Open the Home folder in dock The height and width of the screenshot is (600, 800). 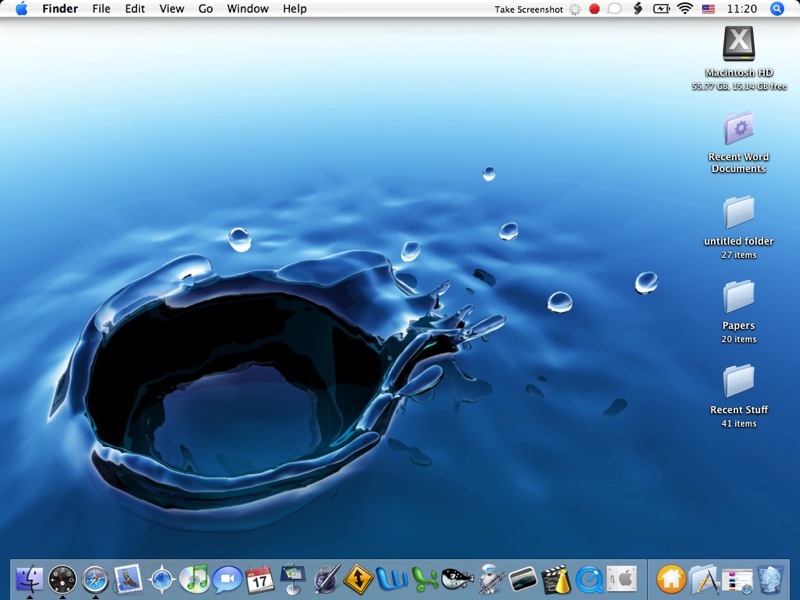tap(670, 578)
